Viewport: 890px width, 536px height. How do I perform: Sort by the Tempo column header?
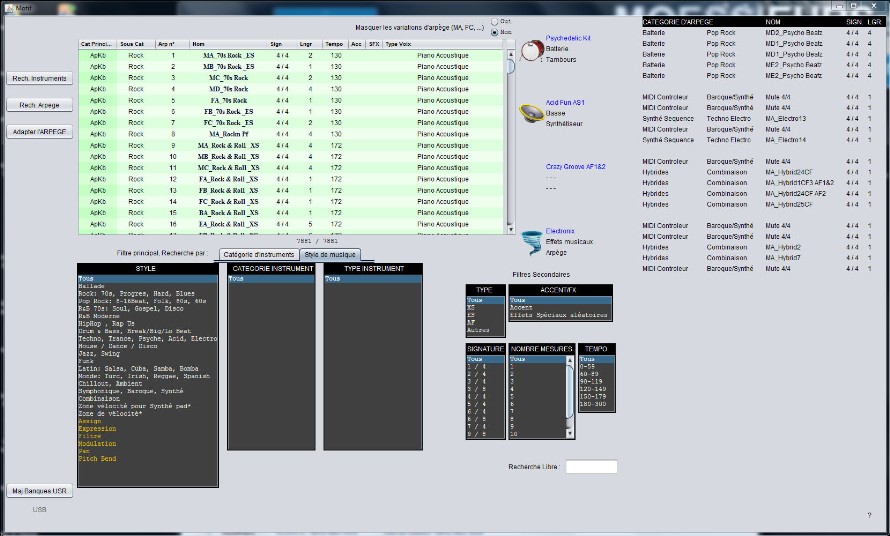click(x=334, y=44)
